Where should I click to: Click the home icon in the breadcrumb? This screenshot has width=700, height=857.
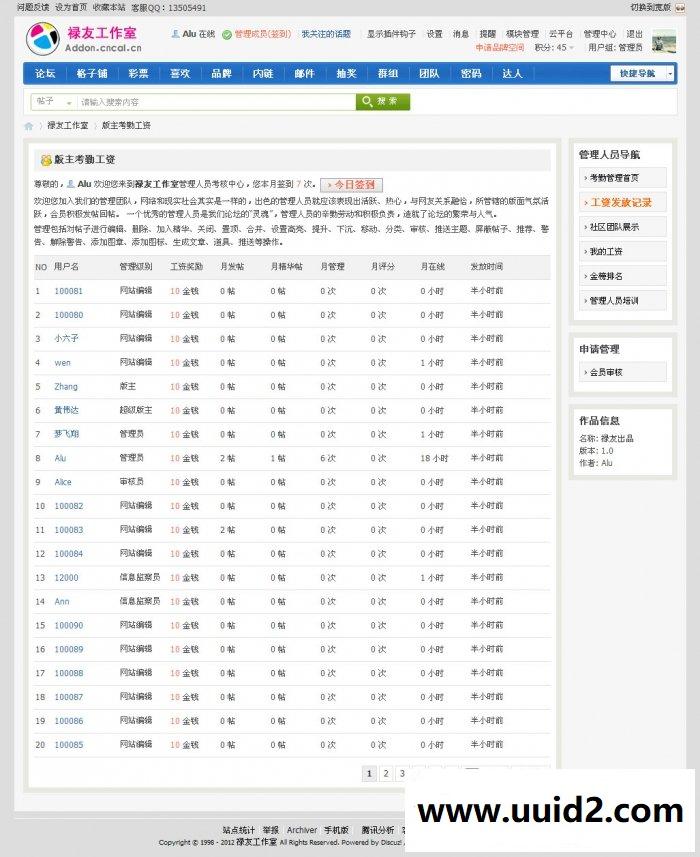coord(29,126)
